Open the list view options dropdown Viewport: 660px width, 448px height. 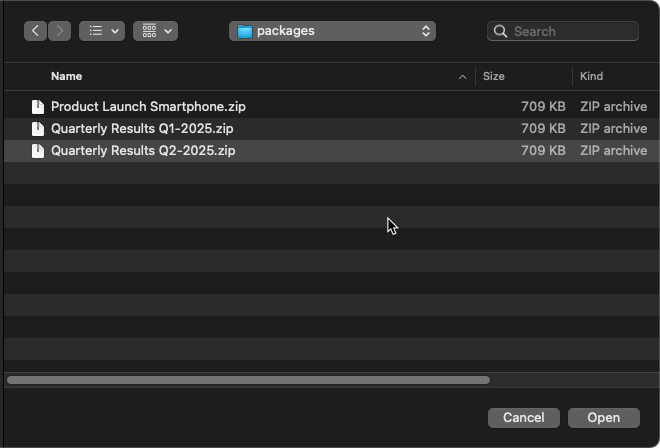pyautogui.click(x=102, y=31)
